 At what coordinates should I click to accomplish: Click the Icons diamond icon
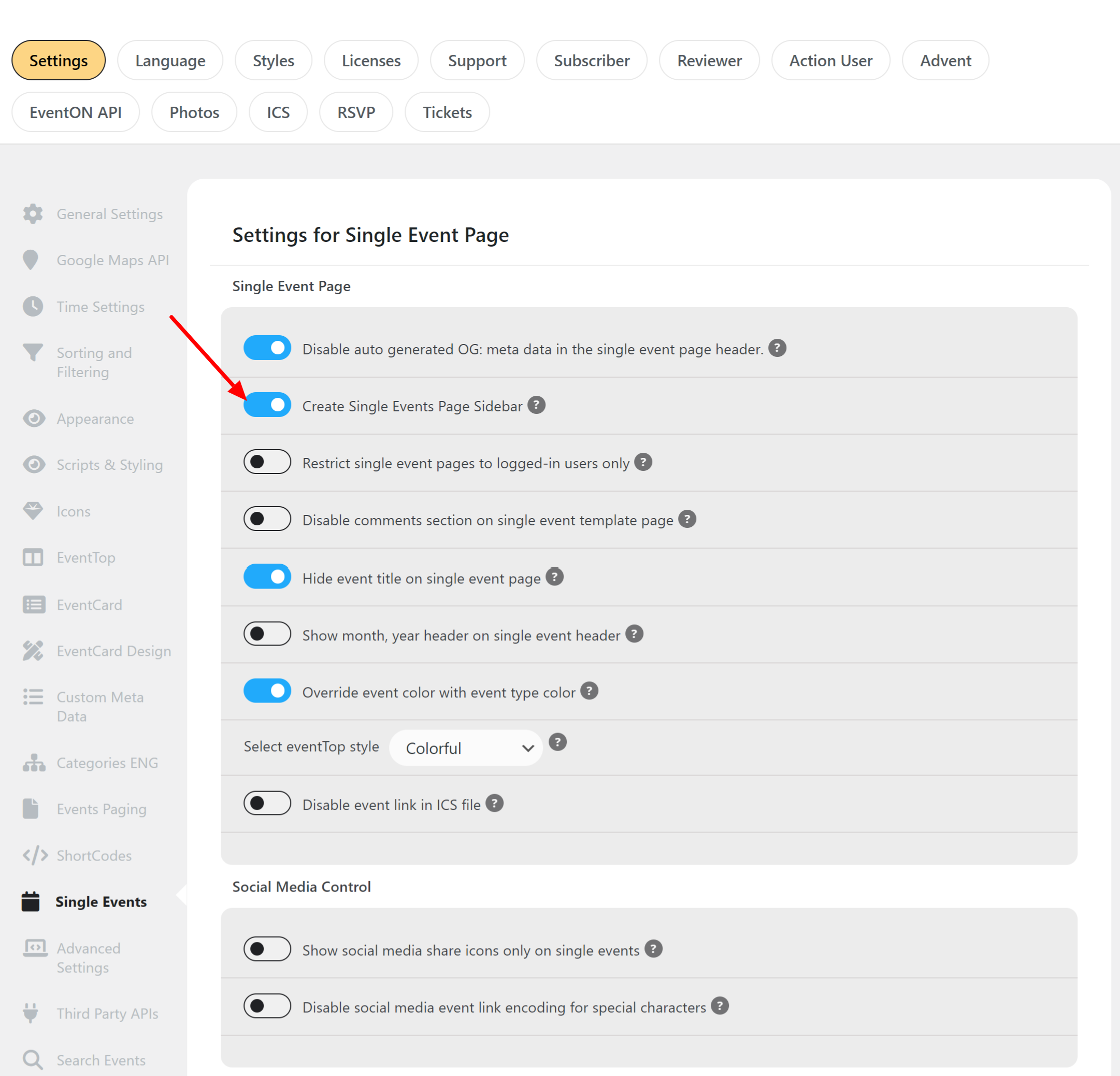33,511
